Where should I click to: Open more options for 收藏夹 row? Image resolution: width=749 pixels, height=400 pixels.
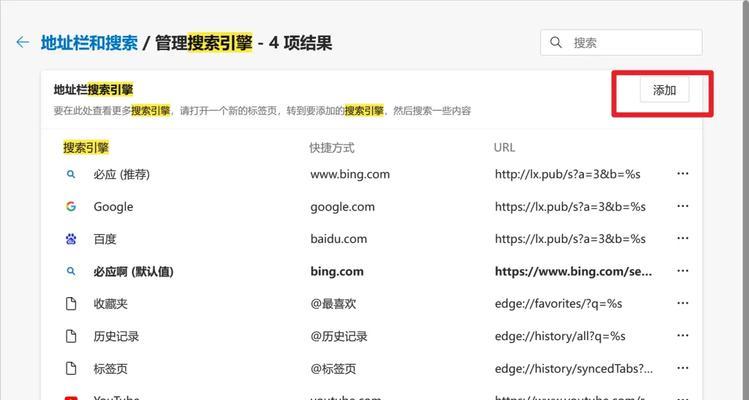pos(683,304)
